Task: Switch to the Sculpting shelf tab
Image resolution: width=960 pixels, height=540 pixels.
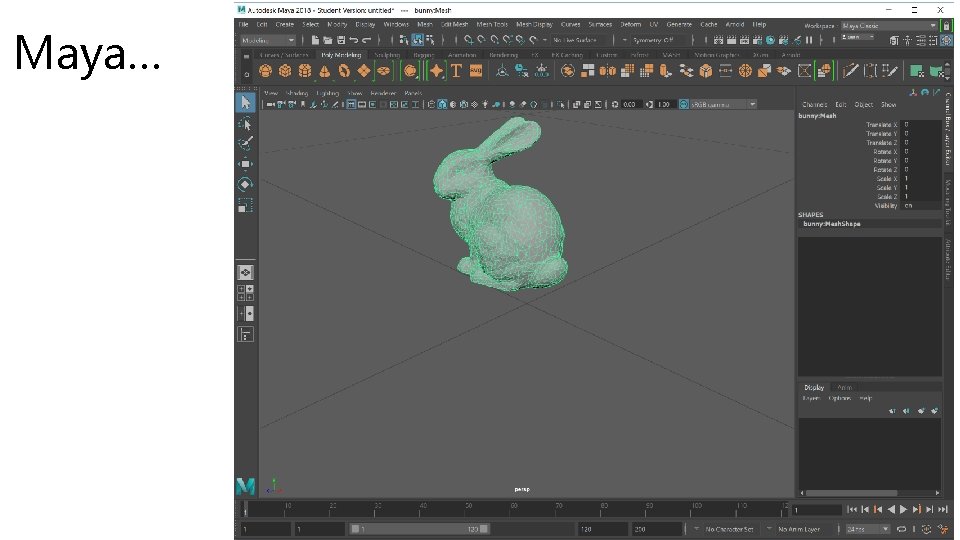Action: pos(387,55)
